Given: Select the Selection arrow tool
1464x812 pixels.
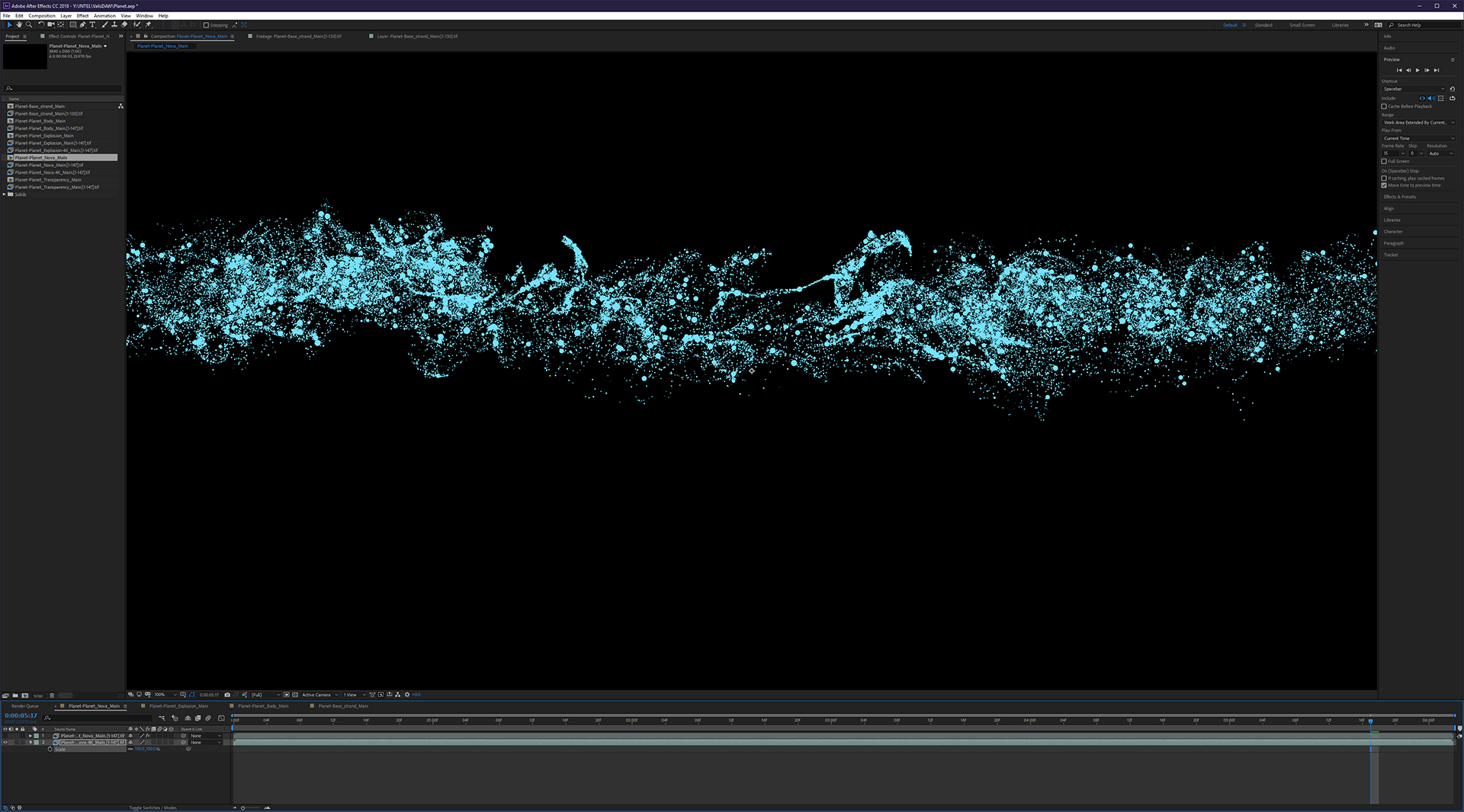Looking at the screenshot, I should pyautogui.click(x=10, y=24).
